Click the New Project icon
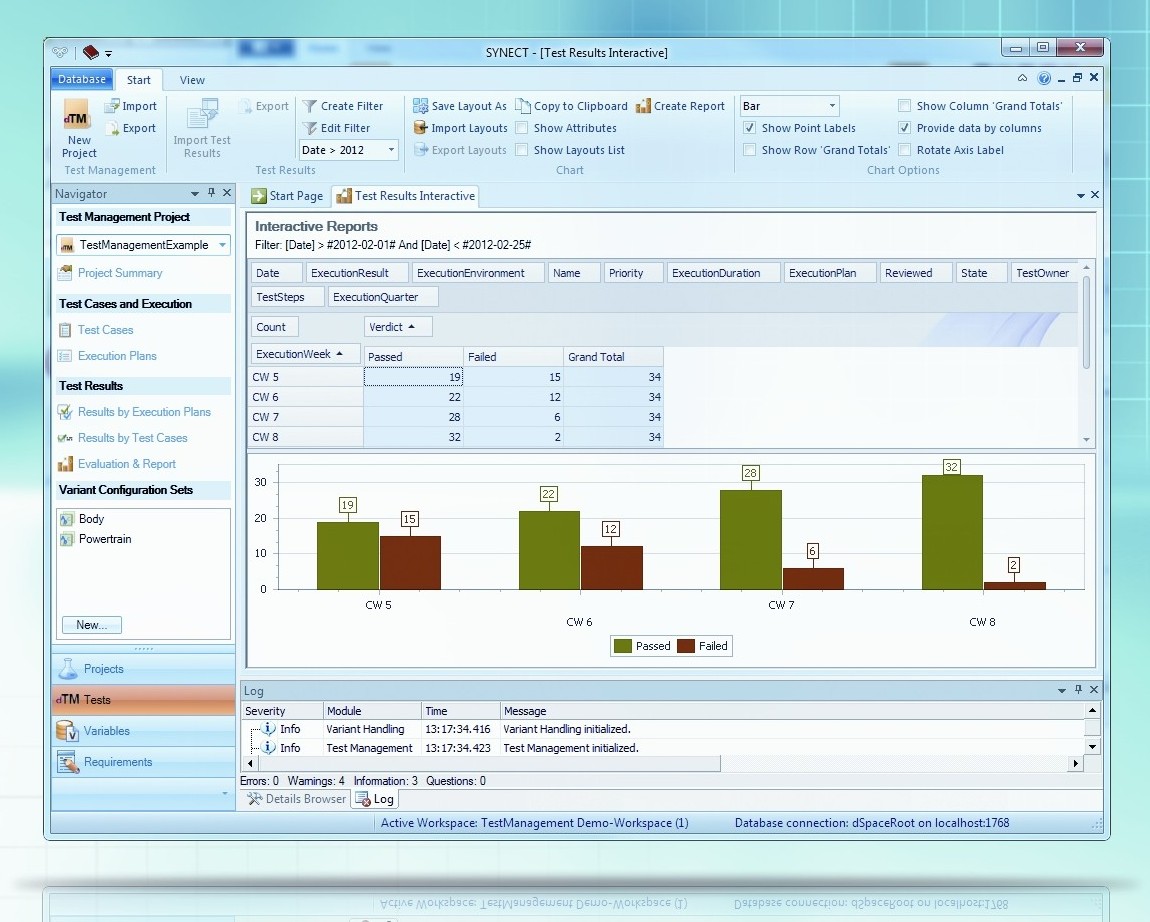Image resolution: width=1150 pixels, height=922 pixels. click(x=78, y=118)
